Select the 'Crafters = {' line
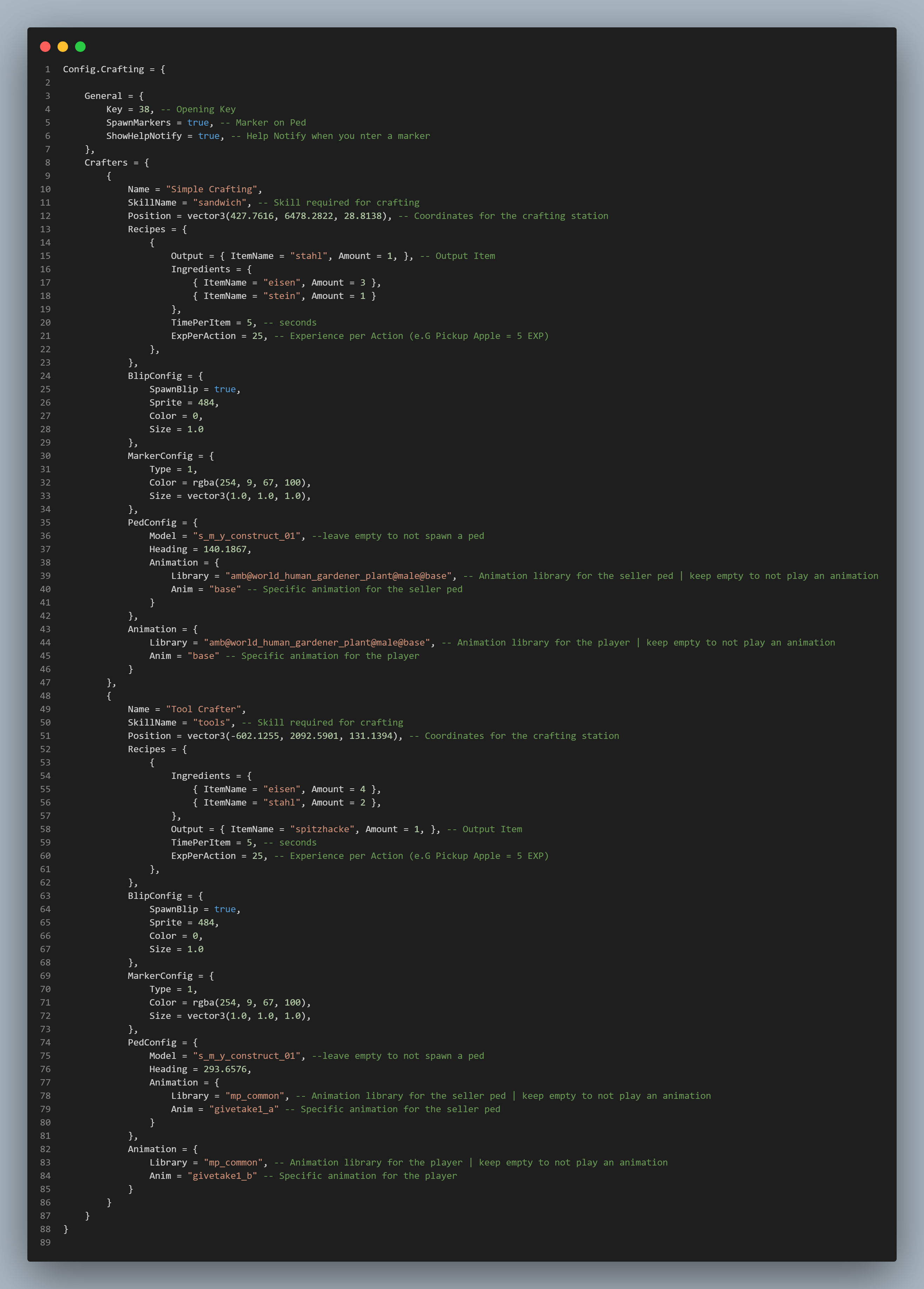Image resolution: width=924 pixels, height=1289 pixels. [117, 162]
